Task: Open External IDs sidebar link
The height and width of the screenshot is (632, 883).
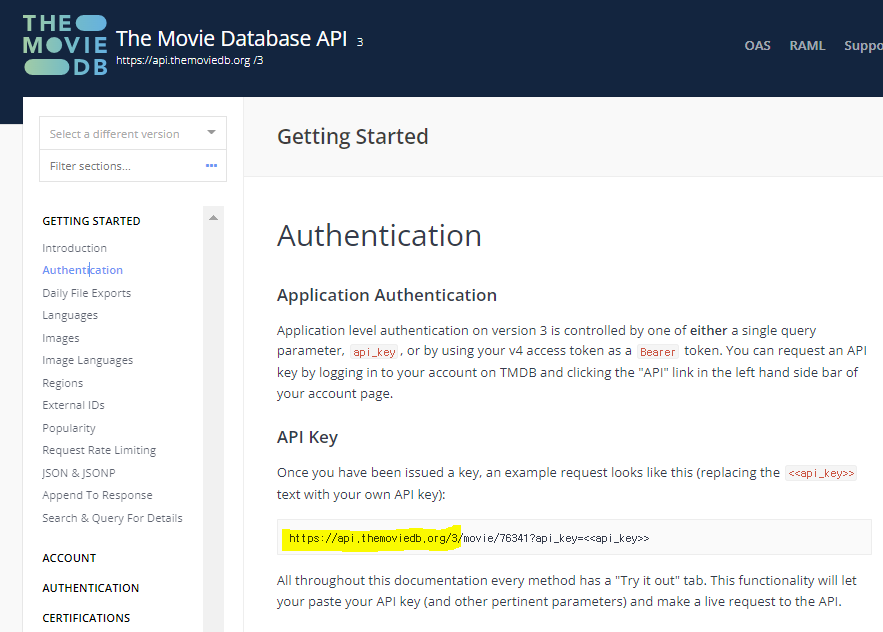Action: [73, 405]
